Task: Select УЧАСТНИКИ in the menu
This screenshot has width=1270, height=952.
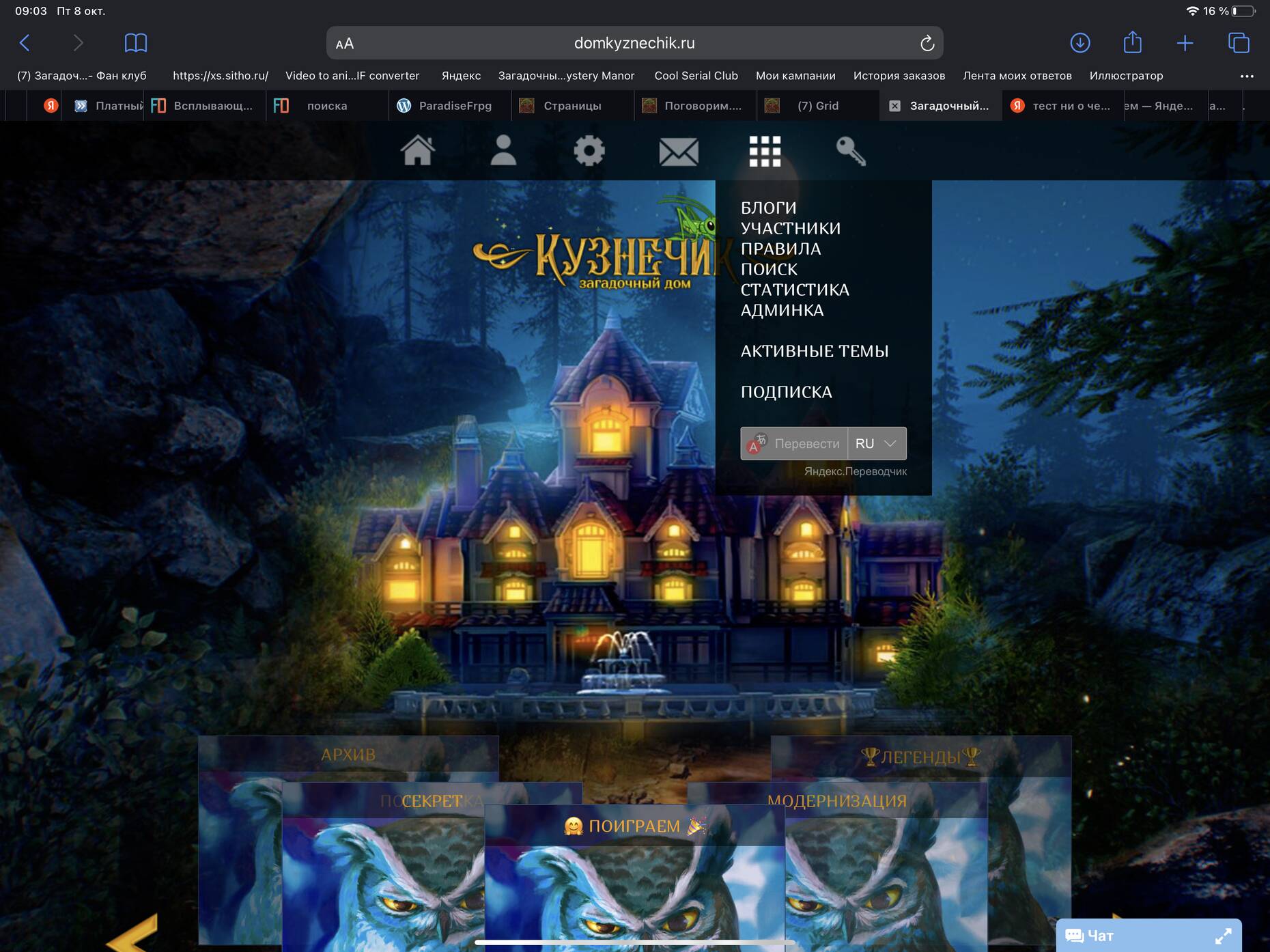Action: (x=791, y=228)
